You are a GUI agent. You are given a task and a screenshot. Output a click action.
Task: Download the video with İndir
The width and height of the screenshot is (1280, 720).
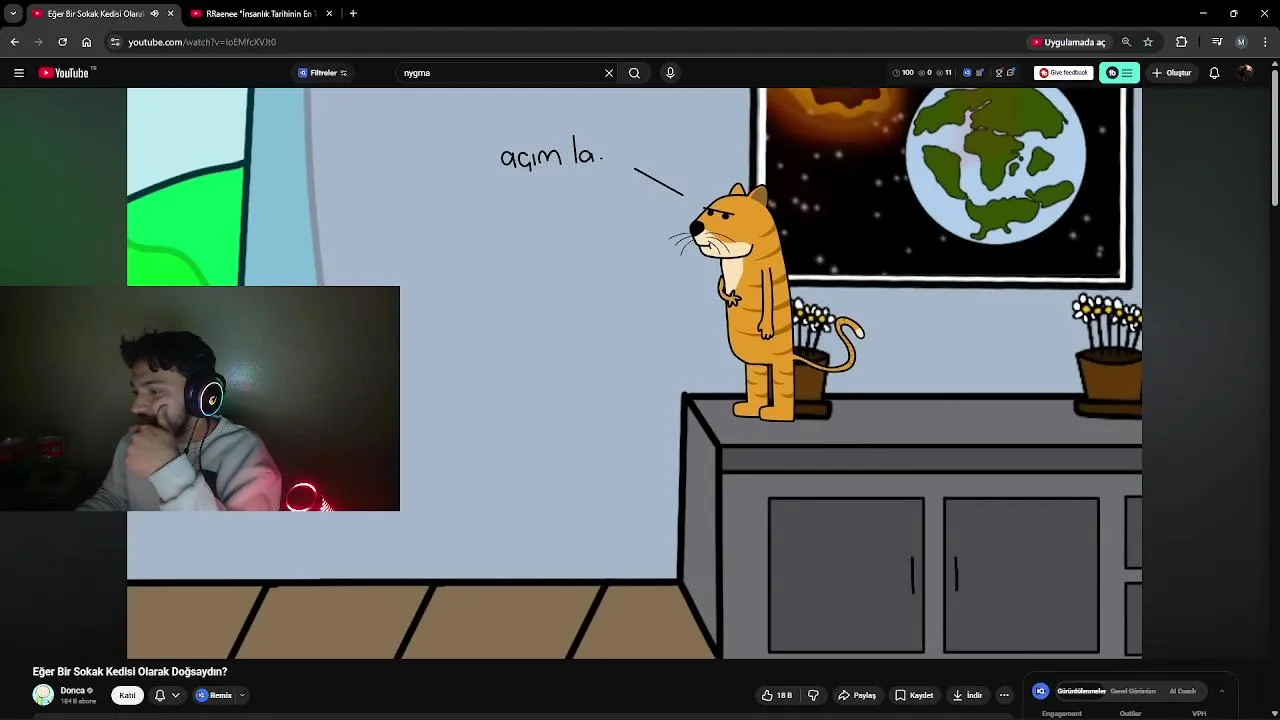[967, 695]
